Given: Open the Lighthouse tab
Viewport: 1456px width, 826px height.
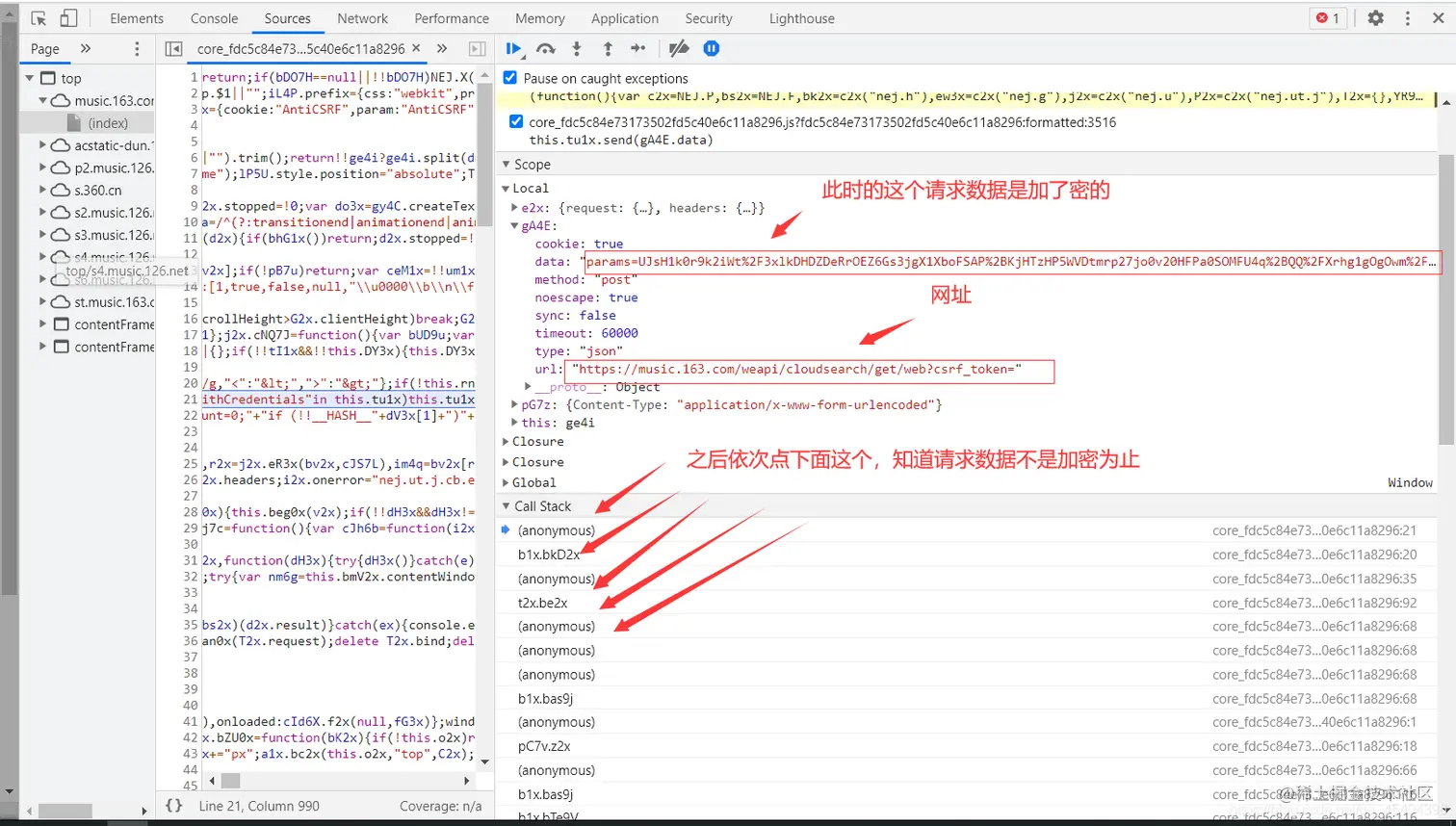Looking at the screenshot, I should click(802, 18).
